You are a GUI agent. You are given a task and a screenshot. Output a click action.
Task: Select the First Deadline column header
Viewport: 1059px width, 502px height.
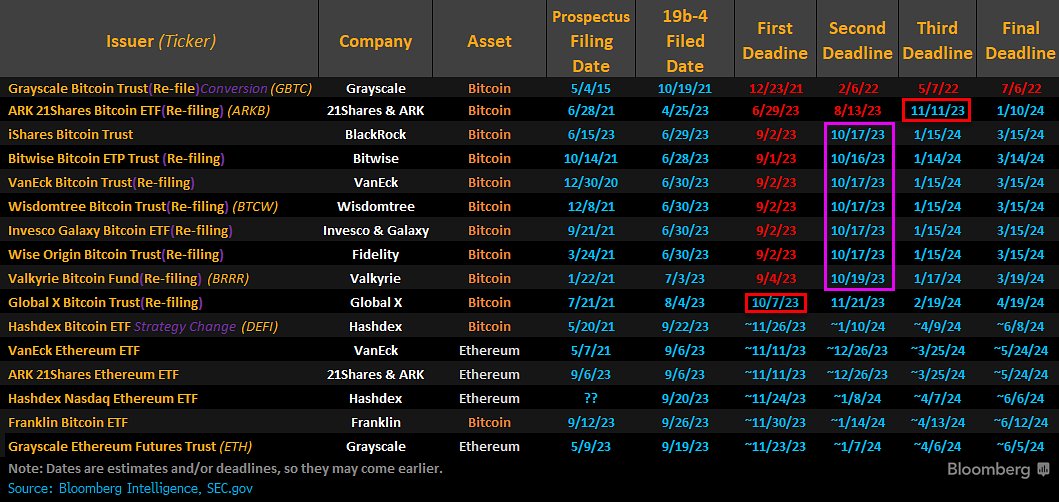point(775,41)
